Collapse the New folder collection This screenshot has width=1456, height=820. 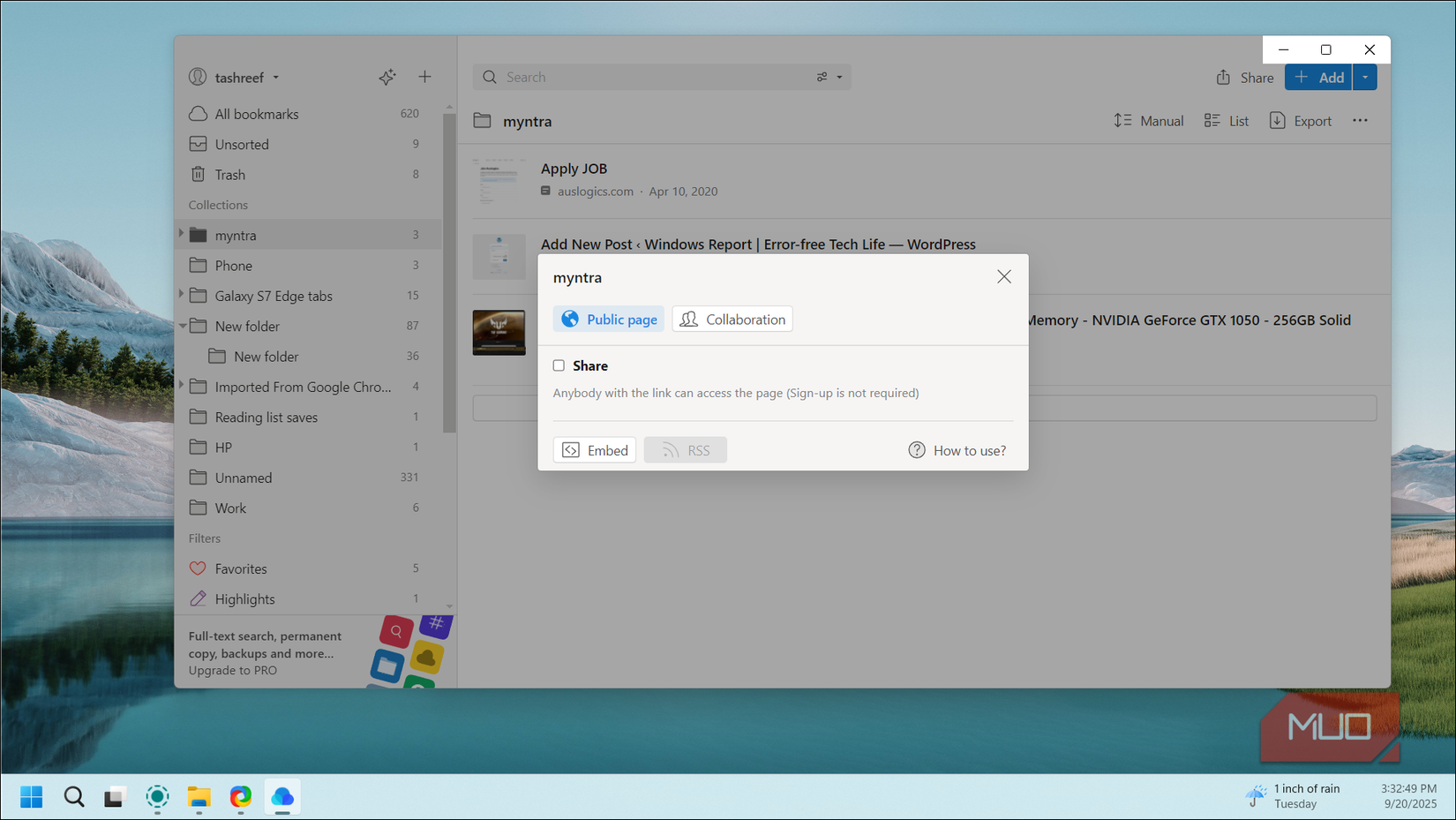[182, 326]
